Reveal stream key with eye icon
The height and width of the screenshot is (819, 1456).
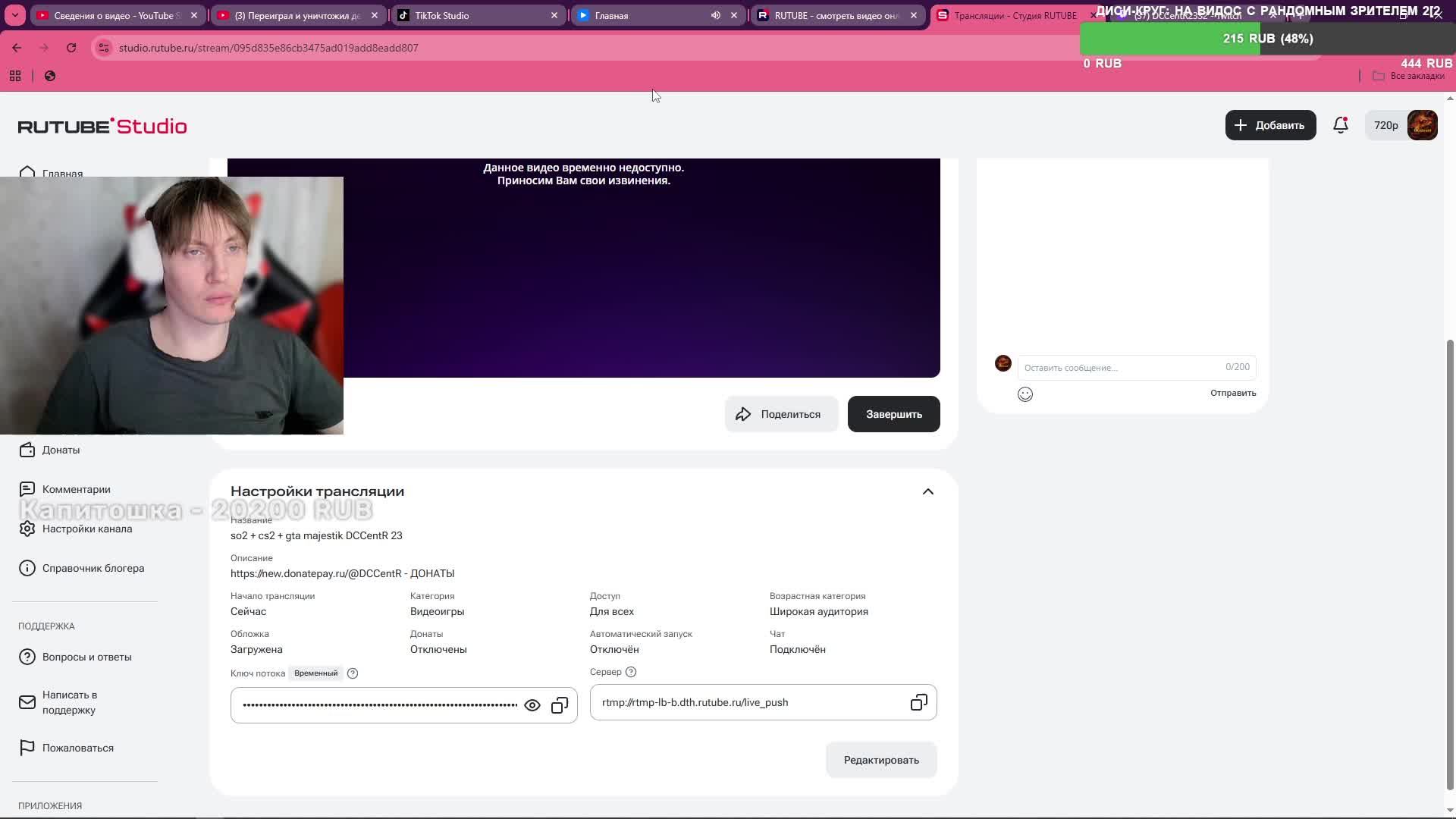[532, 705]
